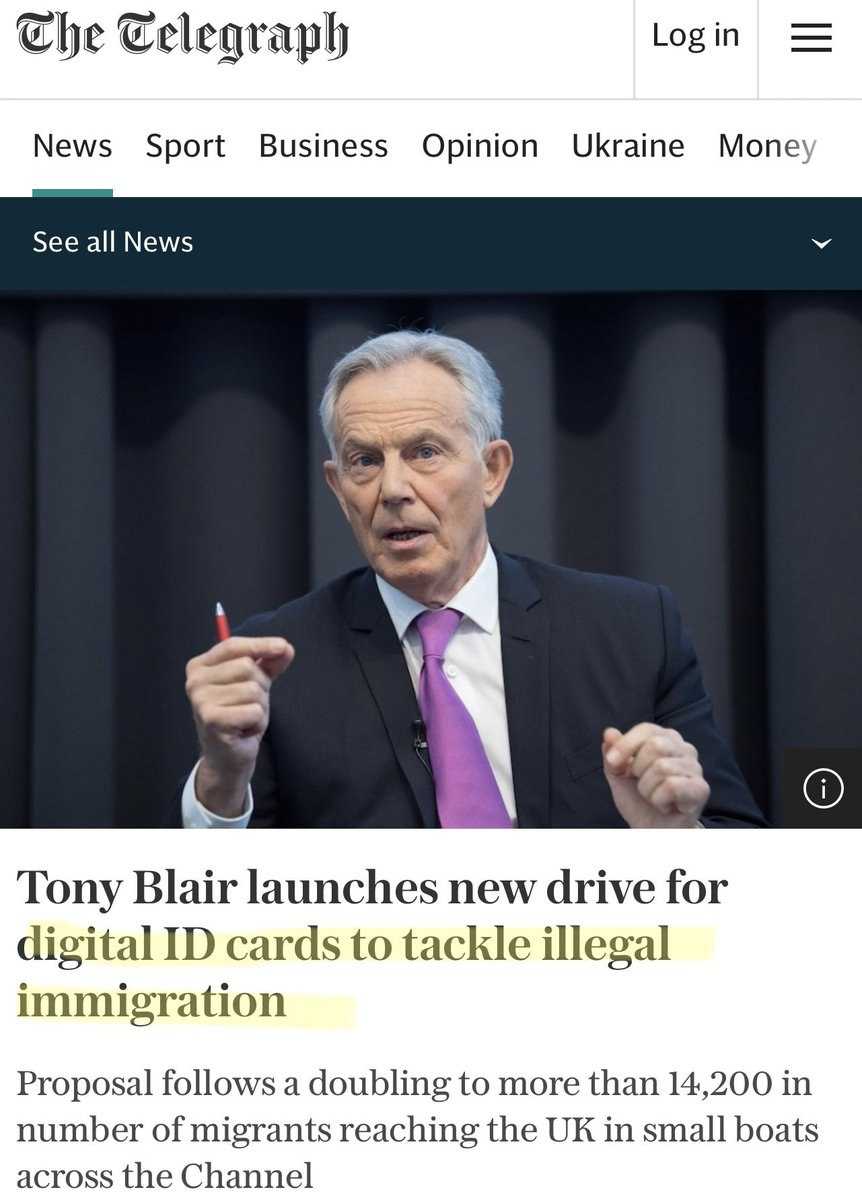This screenshot has width=862, height=1200.
Task: Click the red pen in the photo
Action: 222,621
